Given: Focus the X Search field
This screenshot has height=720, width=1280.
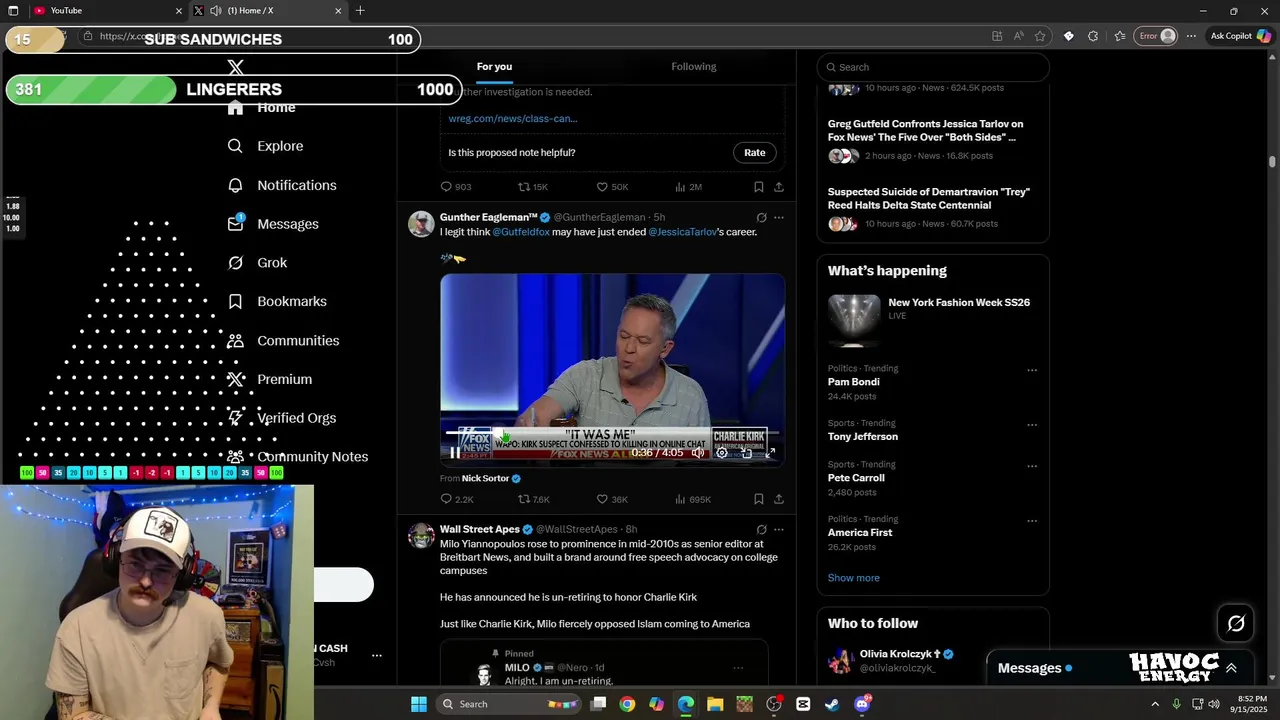Looking at the screenshot, I should [933, 67].
